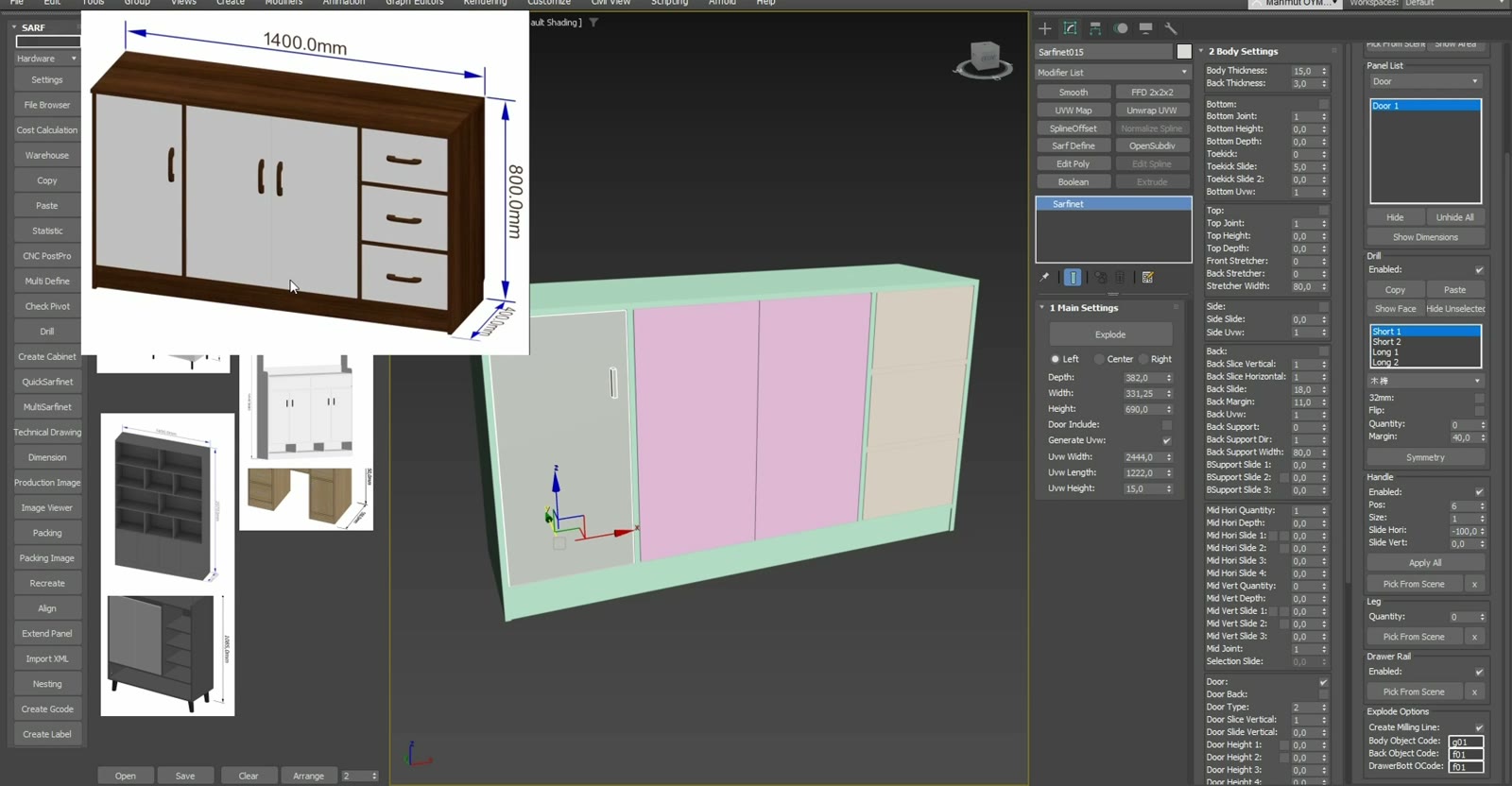1512x786 pixels.
Task: Click the Body Object Code input field
Action: tap(1467, 742)
